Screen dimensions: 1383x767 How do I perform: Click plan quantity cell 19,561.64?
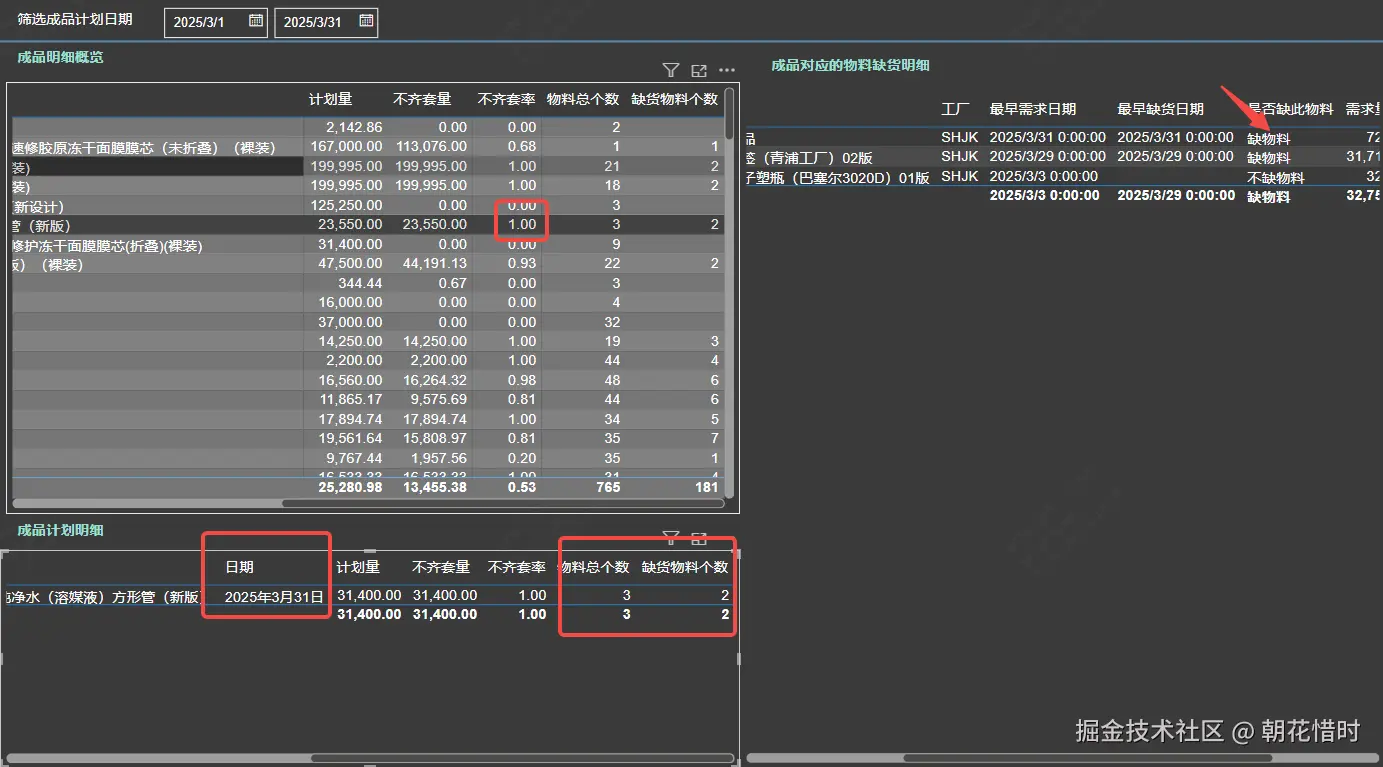[351, 438]
